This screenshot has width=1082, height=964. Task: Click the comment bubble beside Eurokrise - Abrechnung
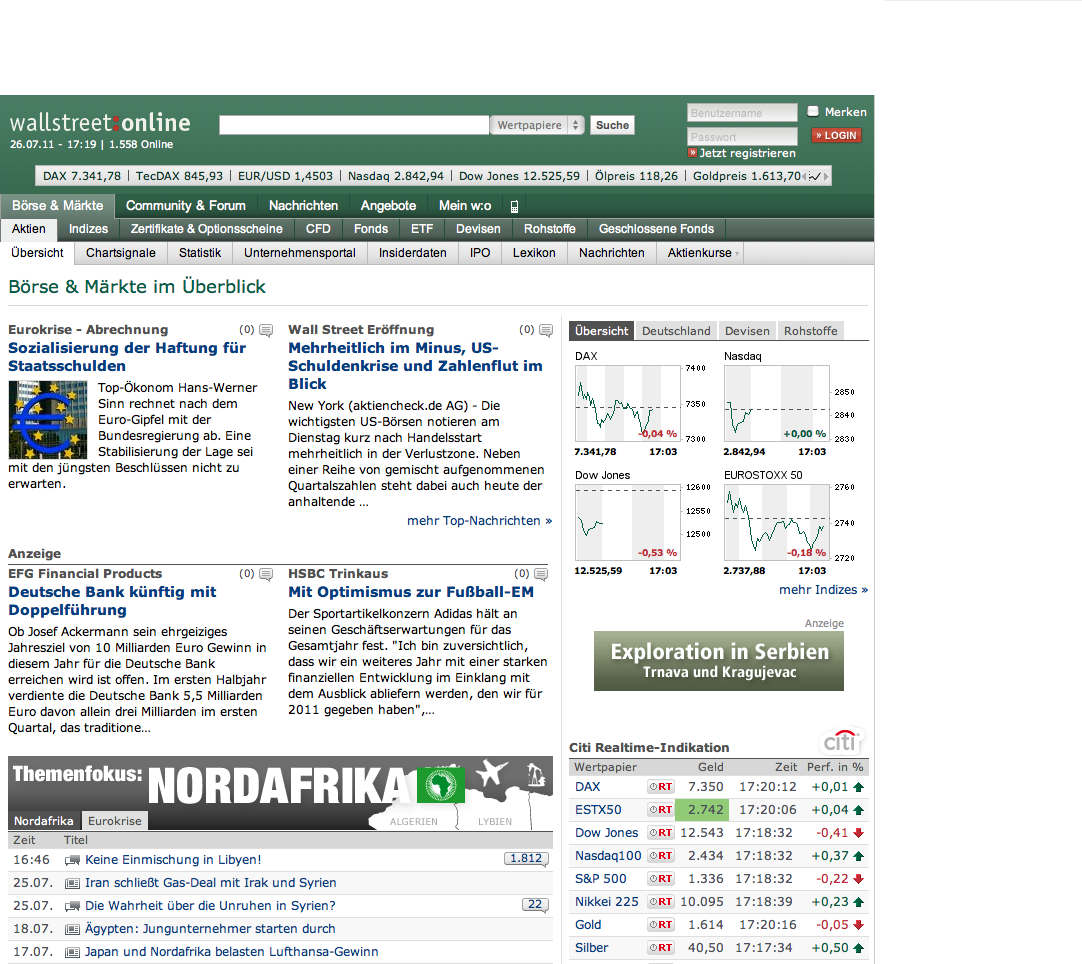[x=266, y=331]
